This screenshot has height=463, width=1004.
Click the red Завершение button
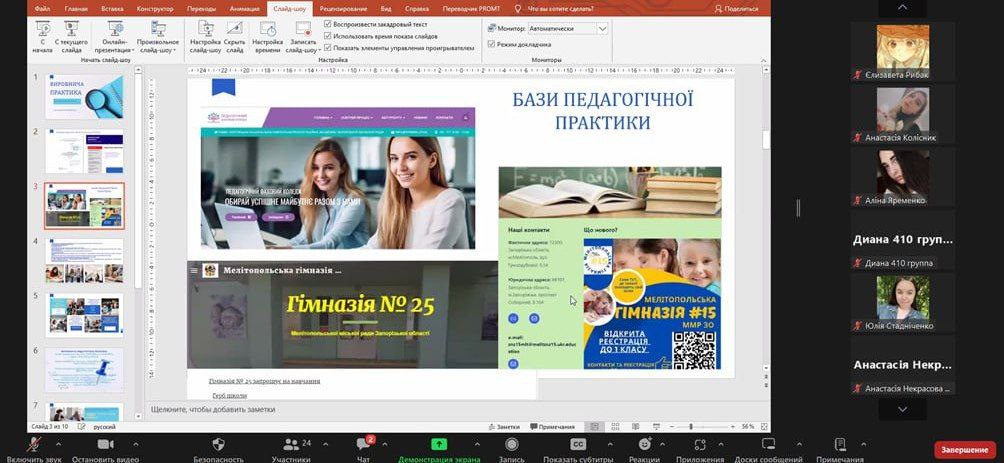pos(965,450)
